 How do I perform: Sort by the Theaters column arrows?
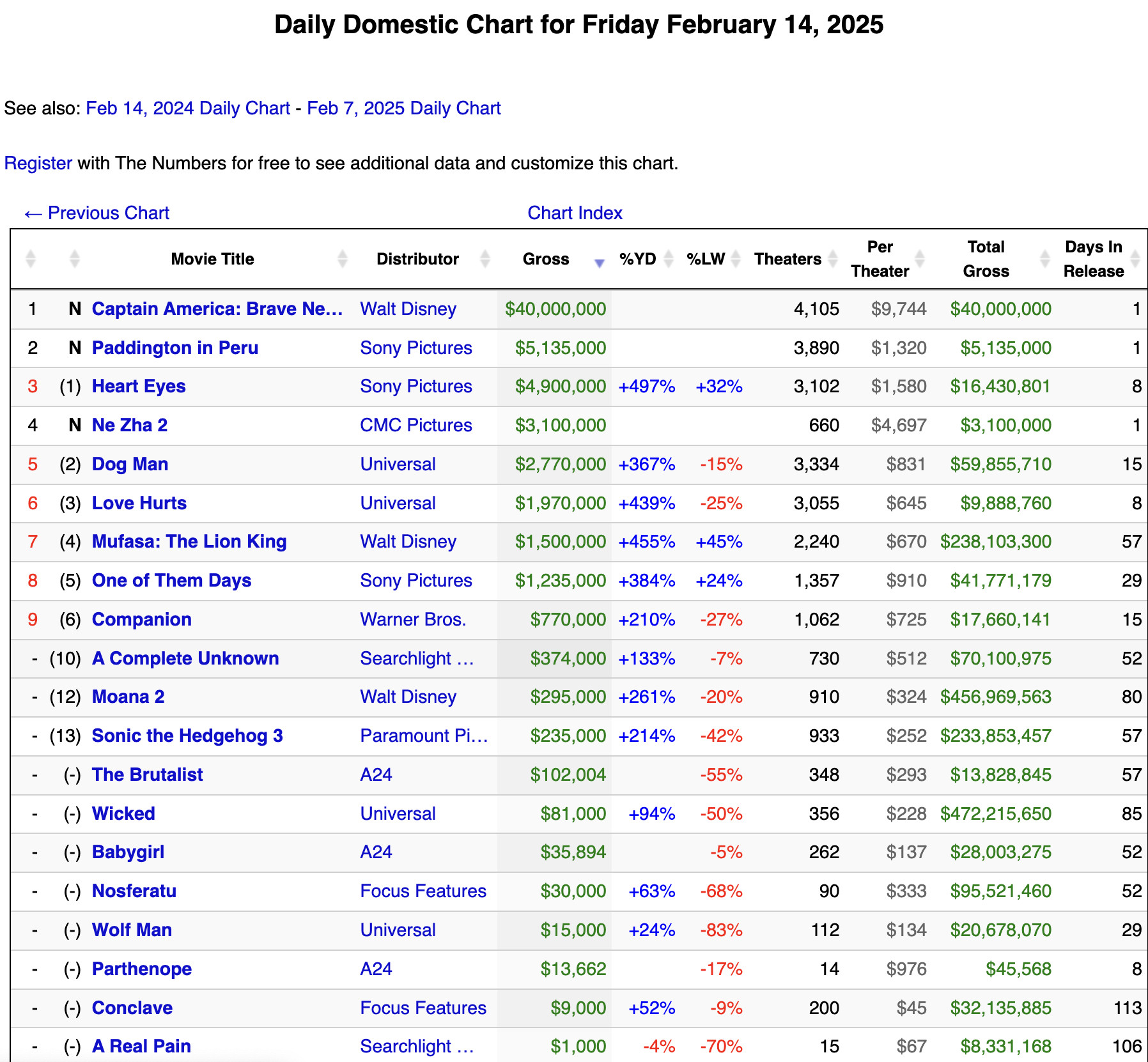[x=833, y=259]
